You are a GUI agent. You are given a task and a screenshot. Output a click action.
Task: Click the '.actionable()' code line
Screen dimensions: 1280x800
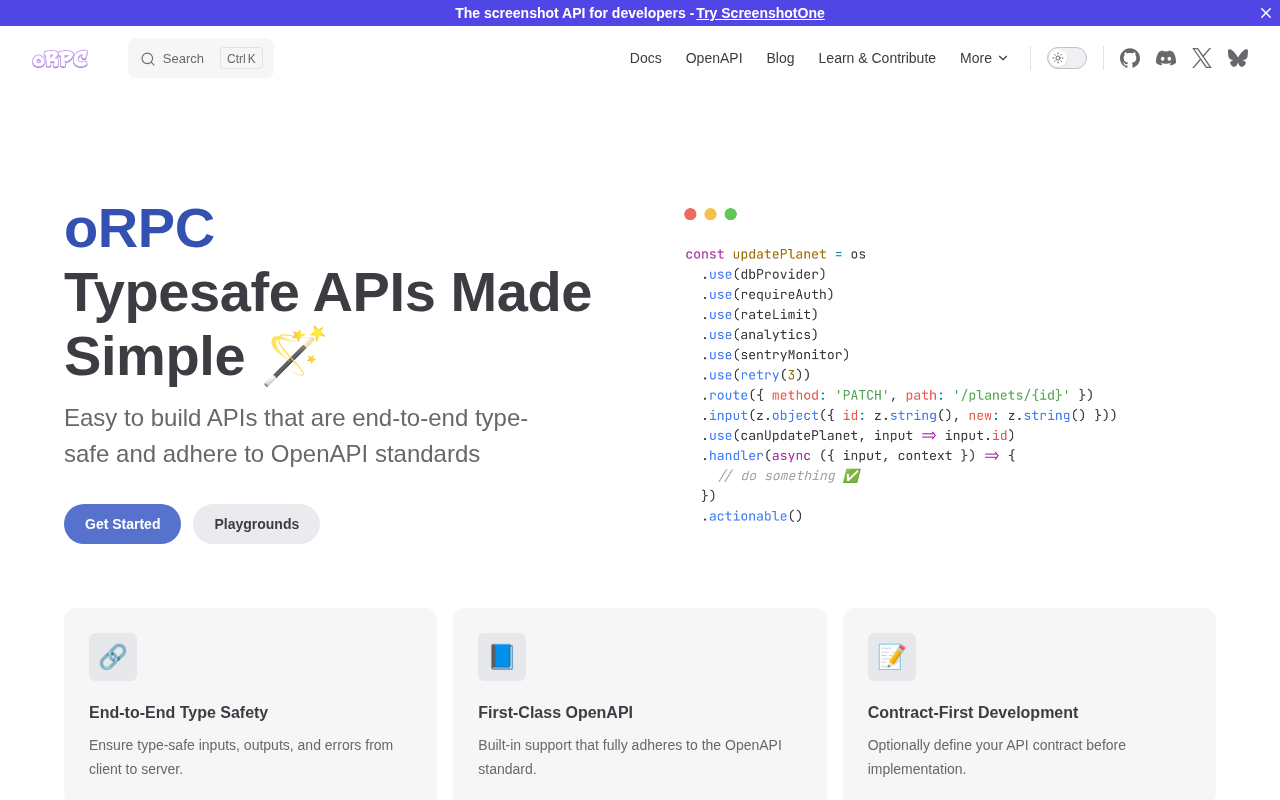752,516
